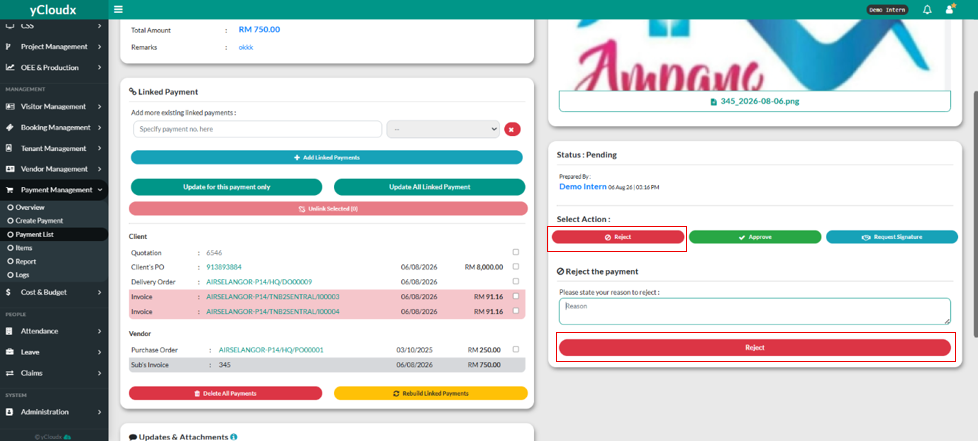This screenshot has height=443, width=980.
Task: Click the Leave briefcase icon
Action: (9, 352)
